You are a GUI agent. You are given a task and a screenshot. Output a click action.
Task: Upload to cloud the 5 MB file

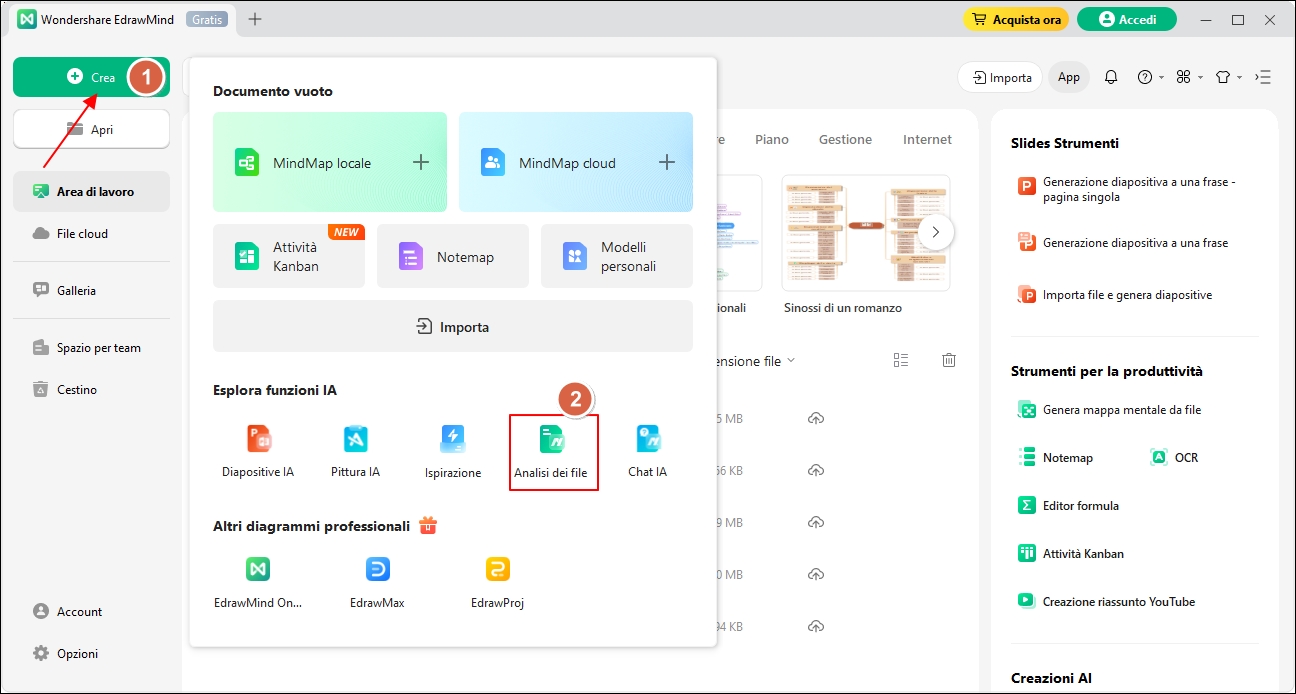816,418
